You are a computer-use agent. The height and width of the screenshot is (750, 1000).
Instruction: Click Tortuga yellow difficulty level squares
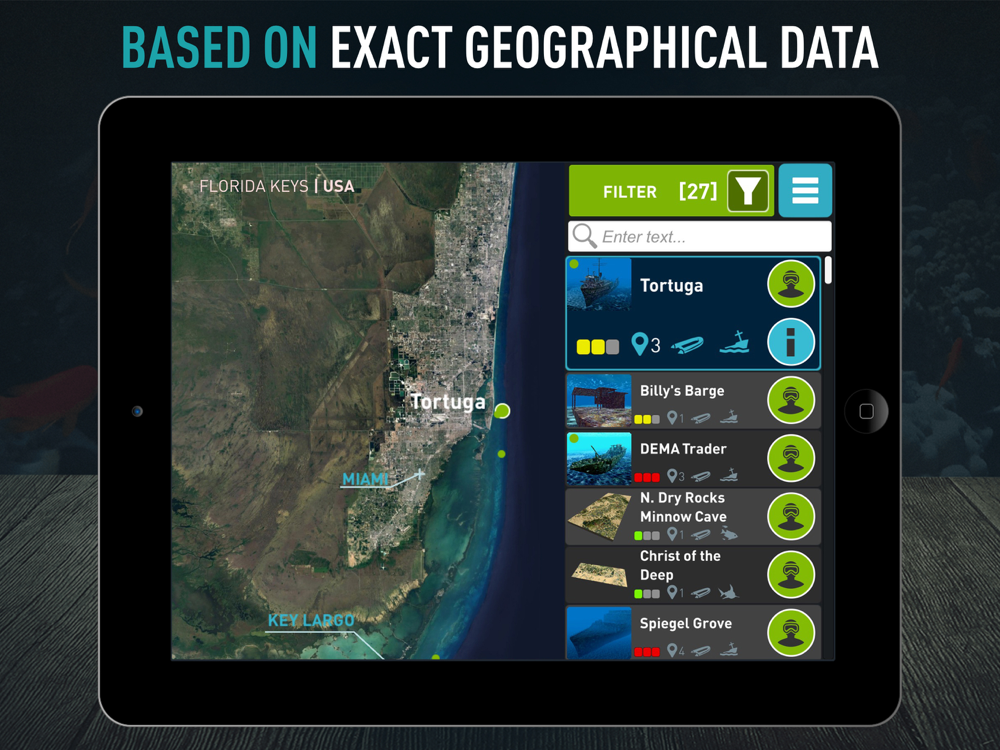pyautogui.click(x=598, y=347)
